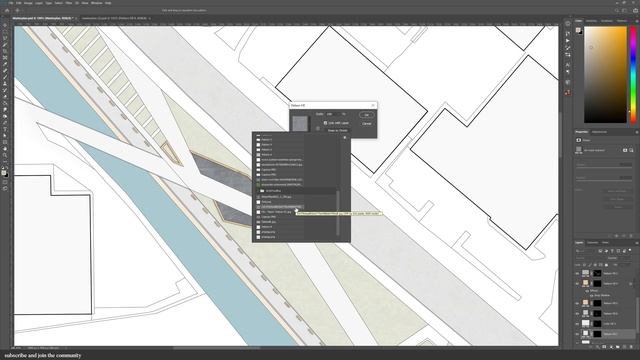The width and height of the screenshot is (640, 360).
Task: Select the Zoom tool
Action: click(5, 156)
